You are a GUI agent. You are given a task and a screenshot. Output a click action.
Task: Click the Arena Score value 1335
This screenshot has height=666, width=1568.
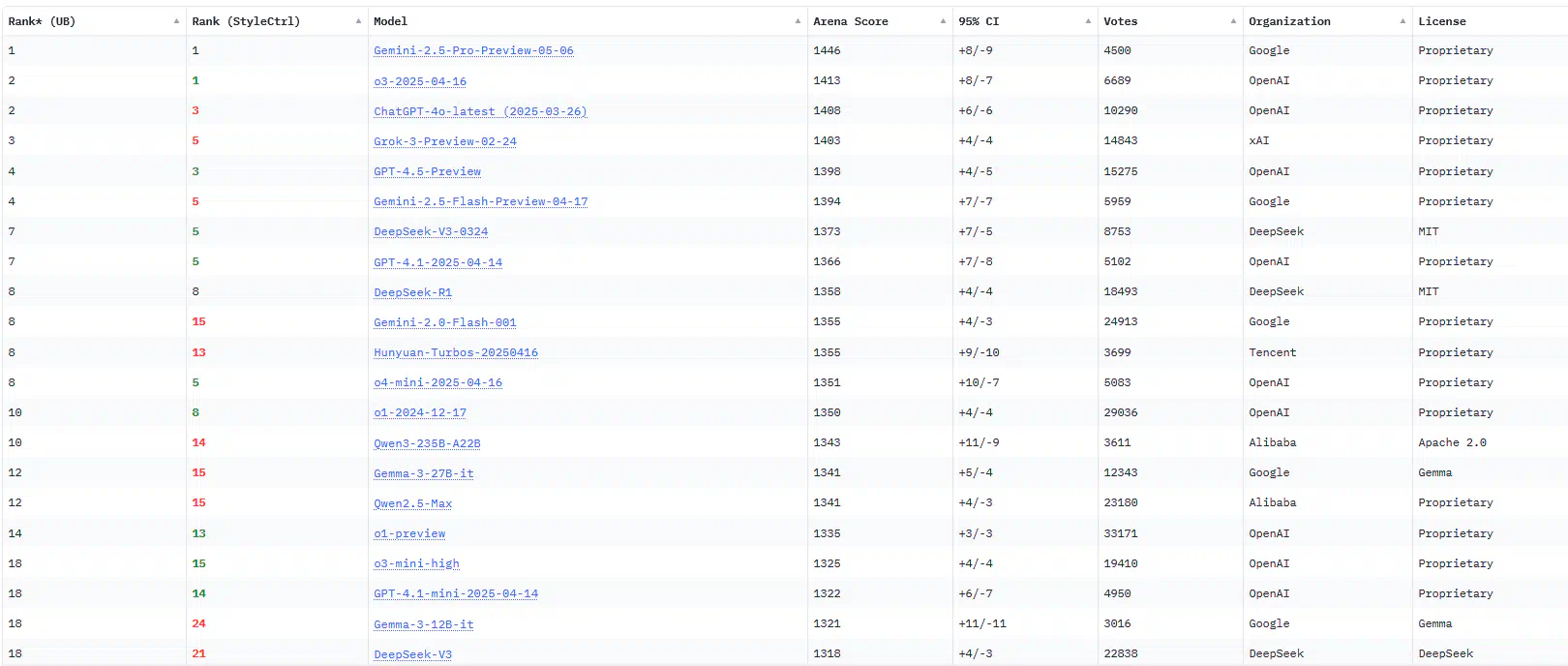[827, 533]
